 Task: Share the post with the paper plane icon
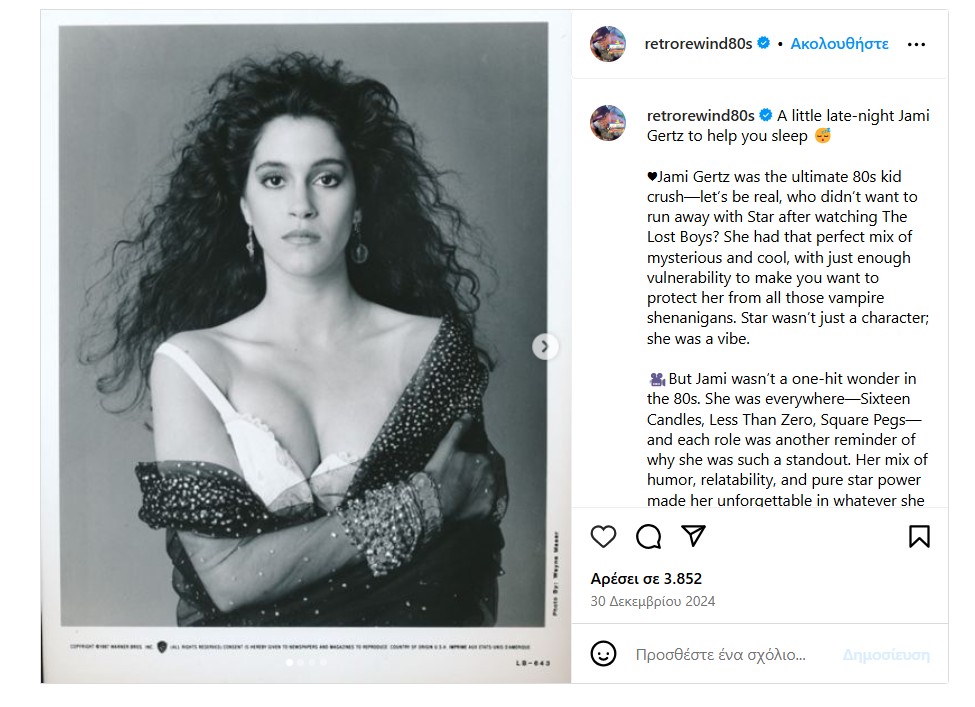pos(694,536)
